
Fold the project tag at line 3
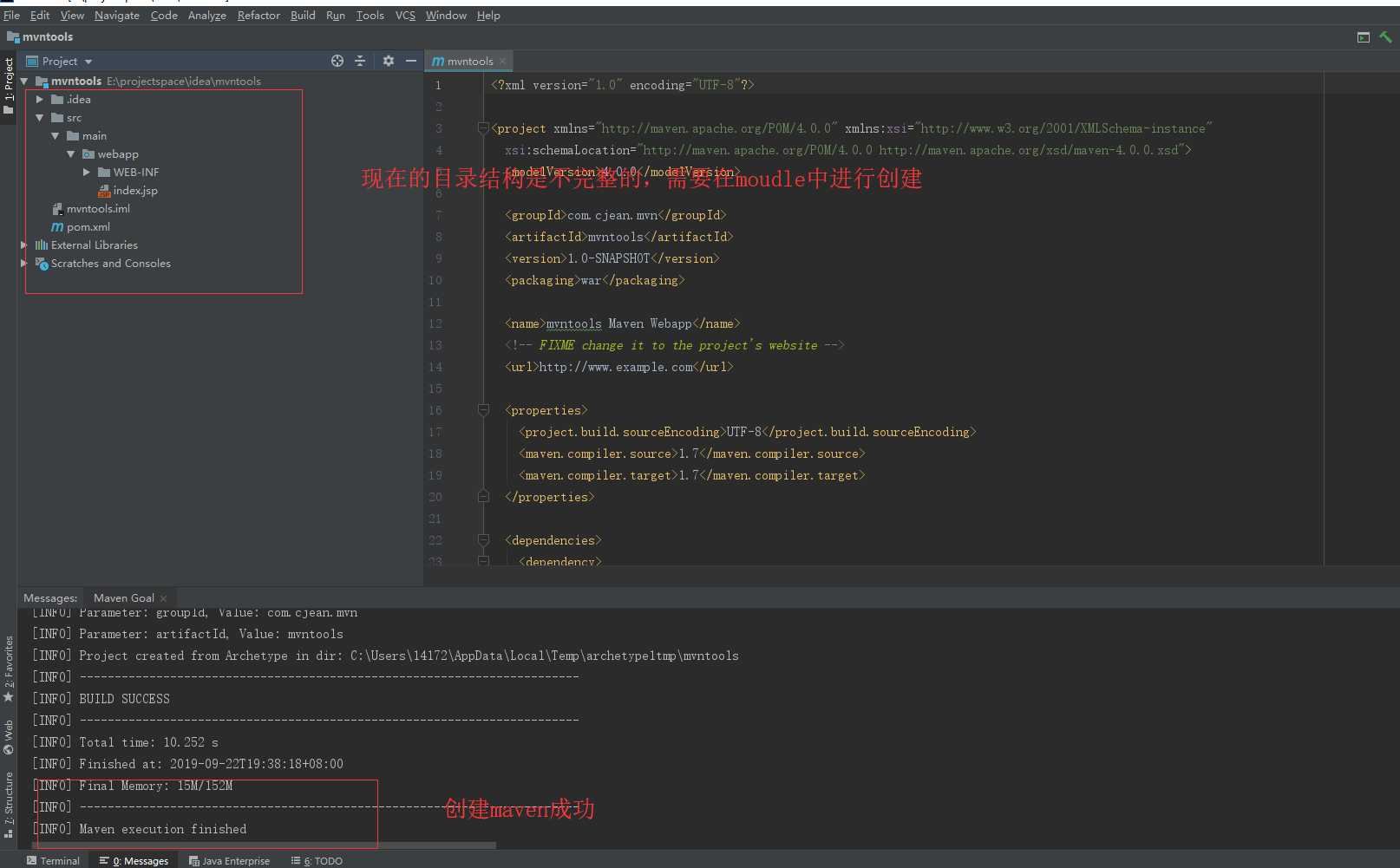[483, 128]
